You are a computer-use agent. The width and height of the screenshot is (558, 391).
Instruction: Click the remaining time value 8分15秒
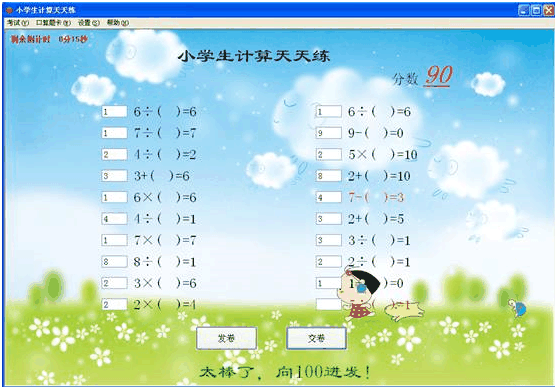pyautogui.click(x=73, y=39)
